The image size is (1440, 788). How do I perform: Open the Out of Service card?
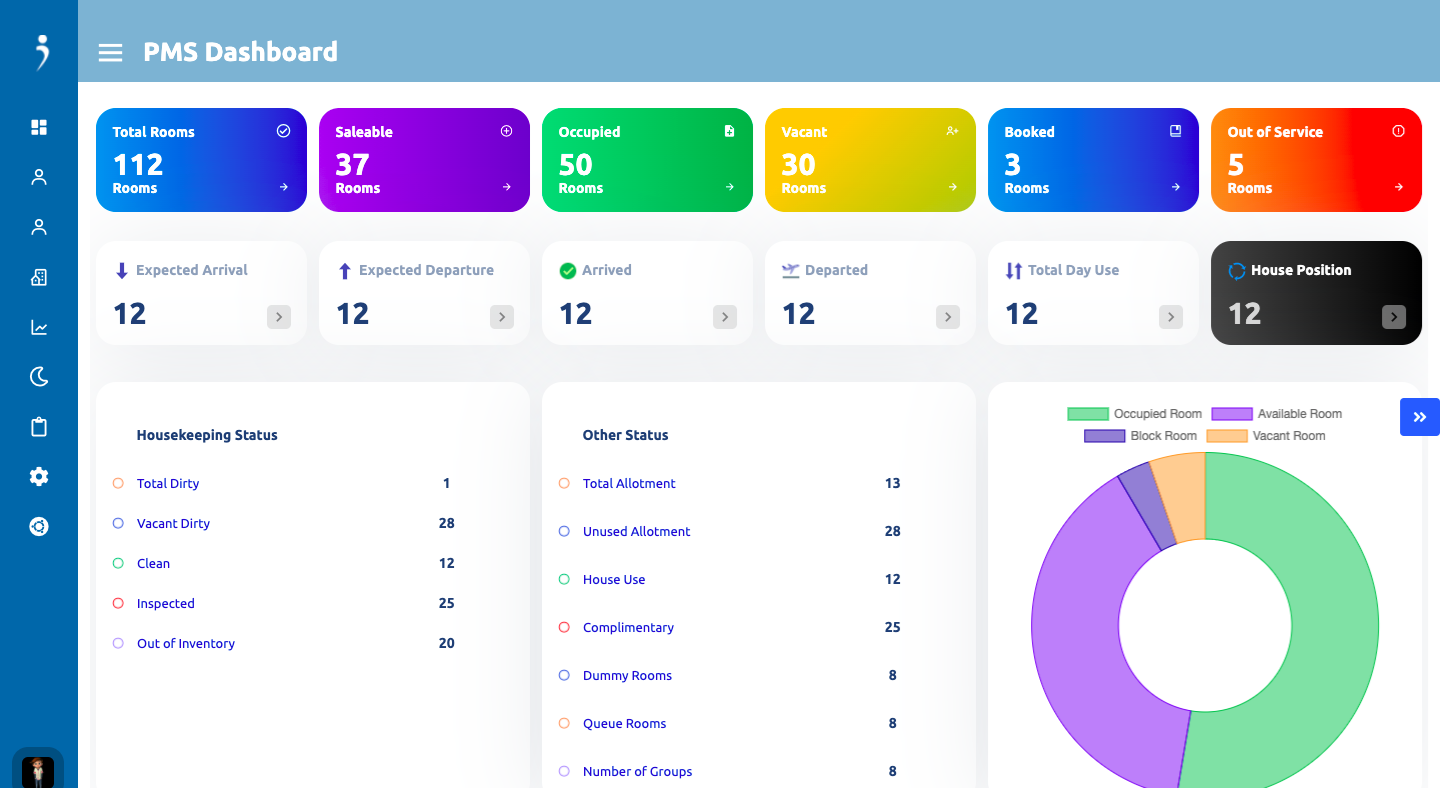(x=1316, y=160)
